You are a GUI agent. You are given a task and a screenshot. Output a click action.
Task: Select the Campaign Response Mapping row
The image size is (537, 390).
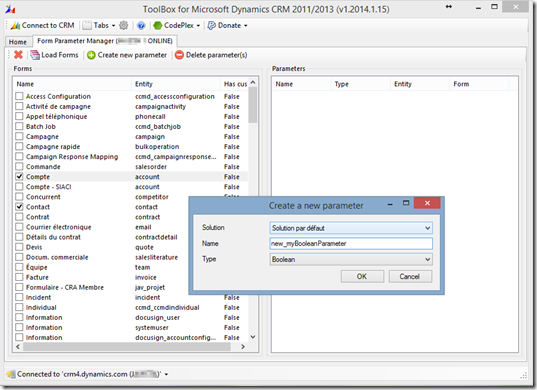[131, 156]
